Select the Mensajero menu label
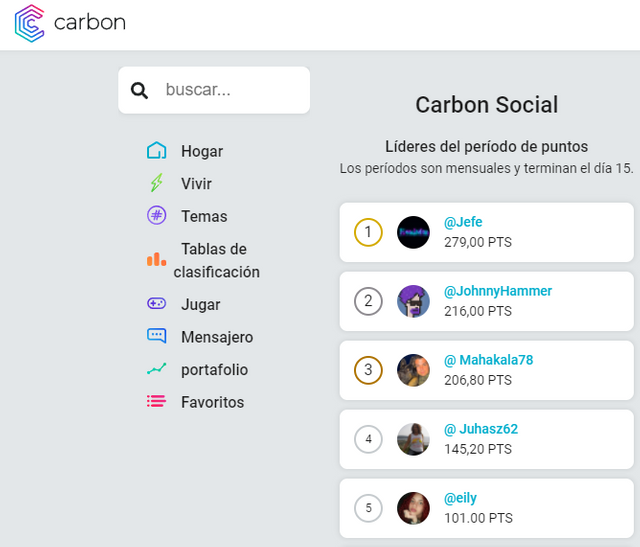 (x=217, y=337)
